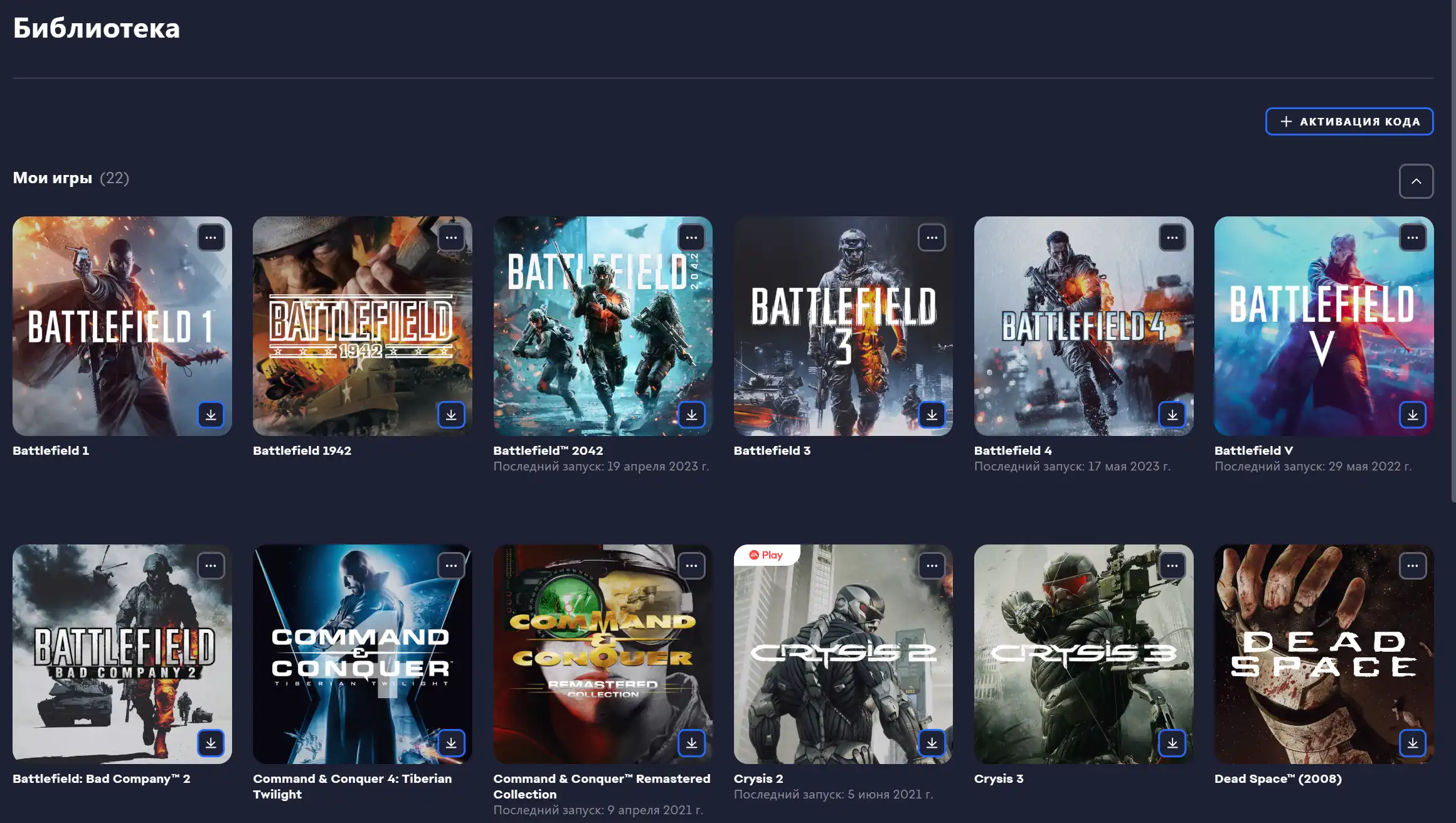Click 'Последний запуск: 17 мая 2023 г.' text
Viewport: 1456px width, 823px height.
1072,466
